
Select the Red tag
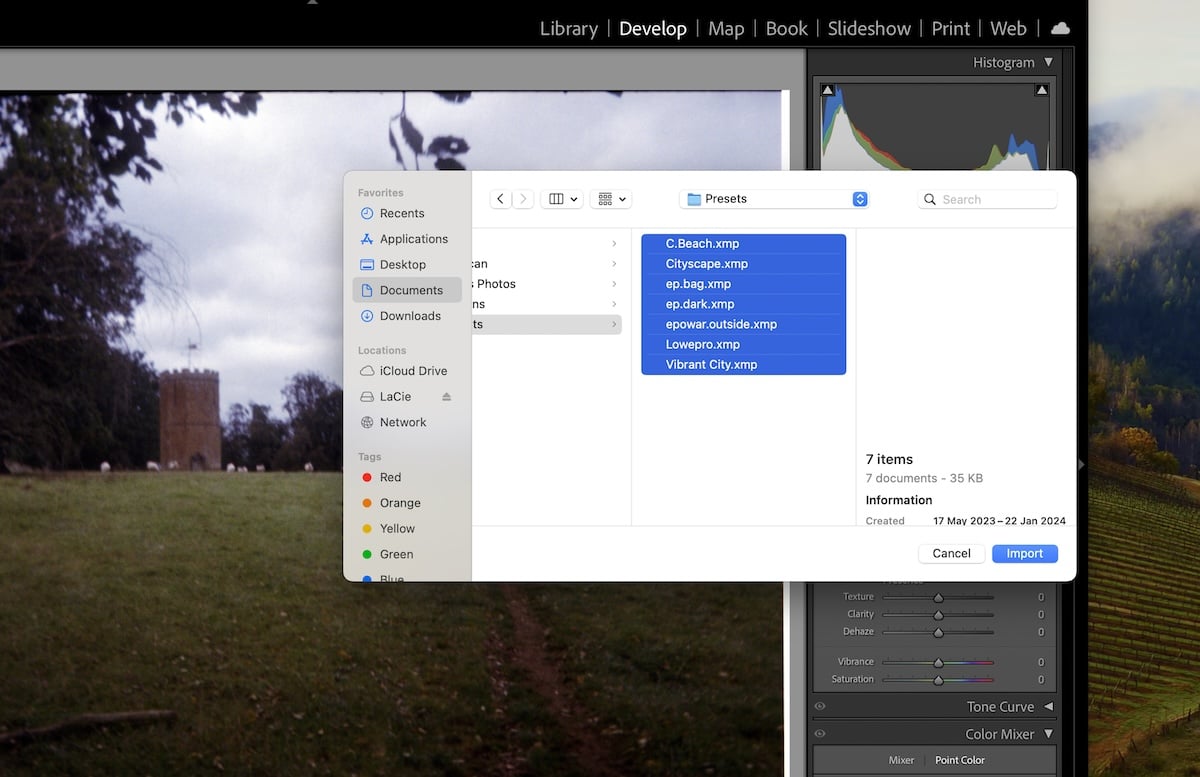385,477
